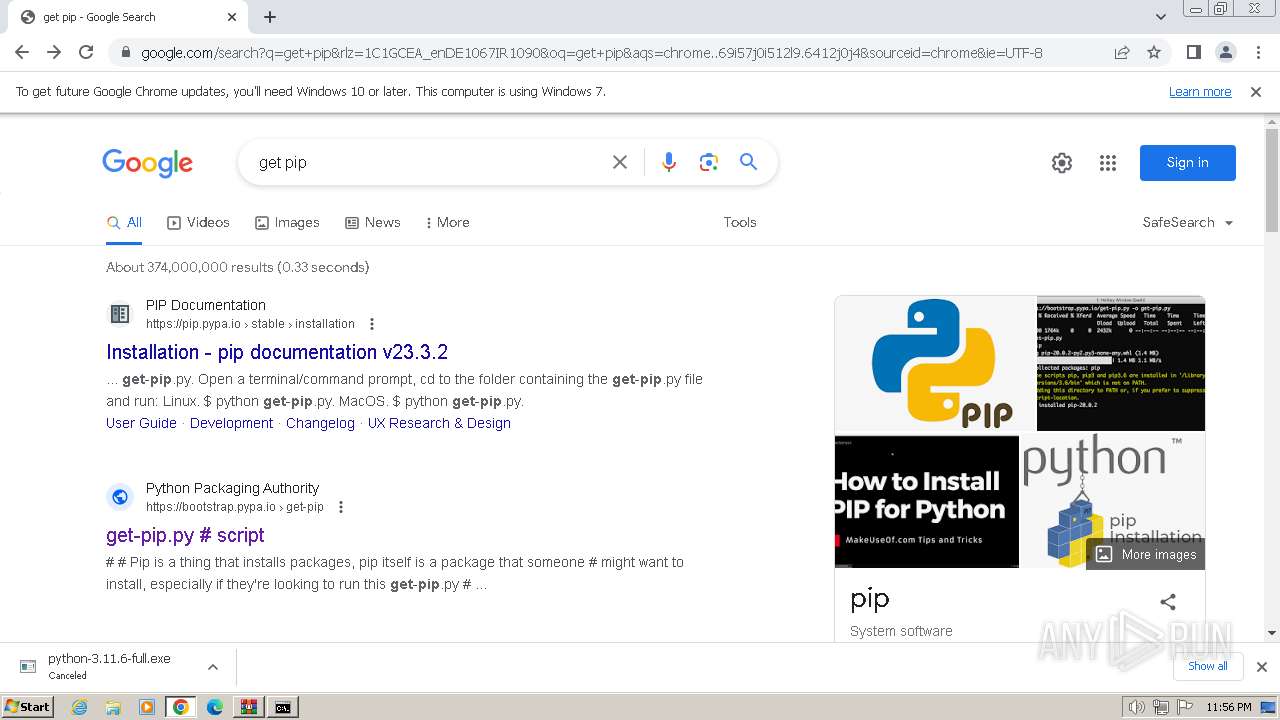The width and height of the screenshot is (1280, 720).
Task: Click the Sign in button
Action: click(x=1188, y=163)
